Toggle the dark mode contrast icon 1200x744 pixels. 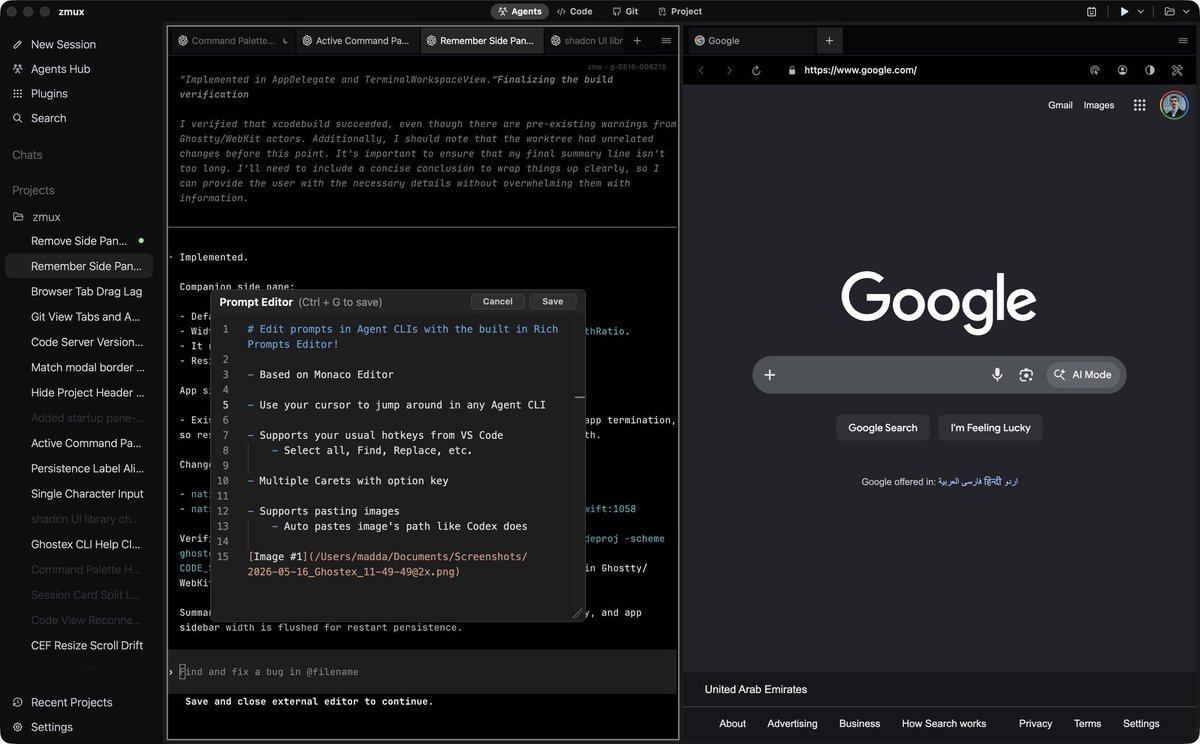[x=1150, y=70]
